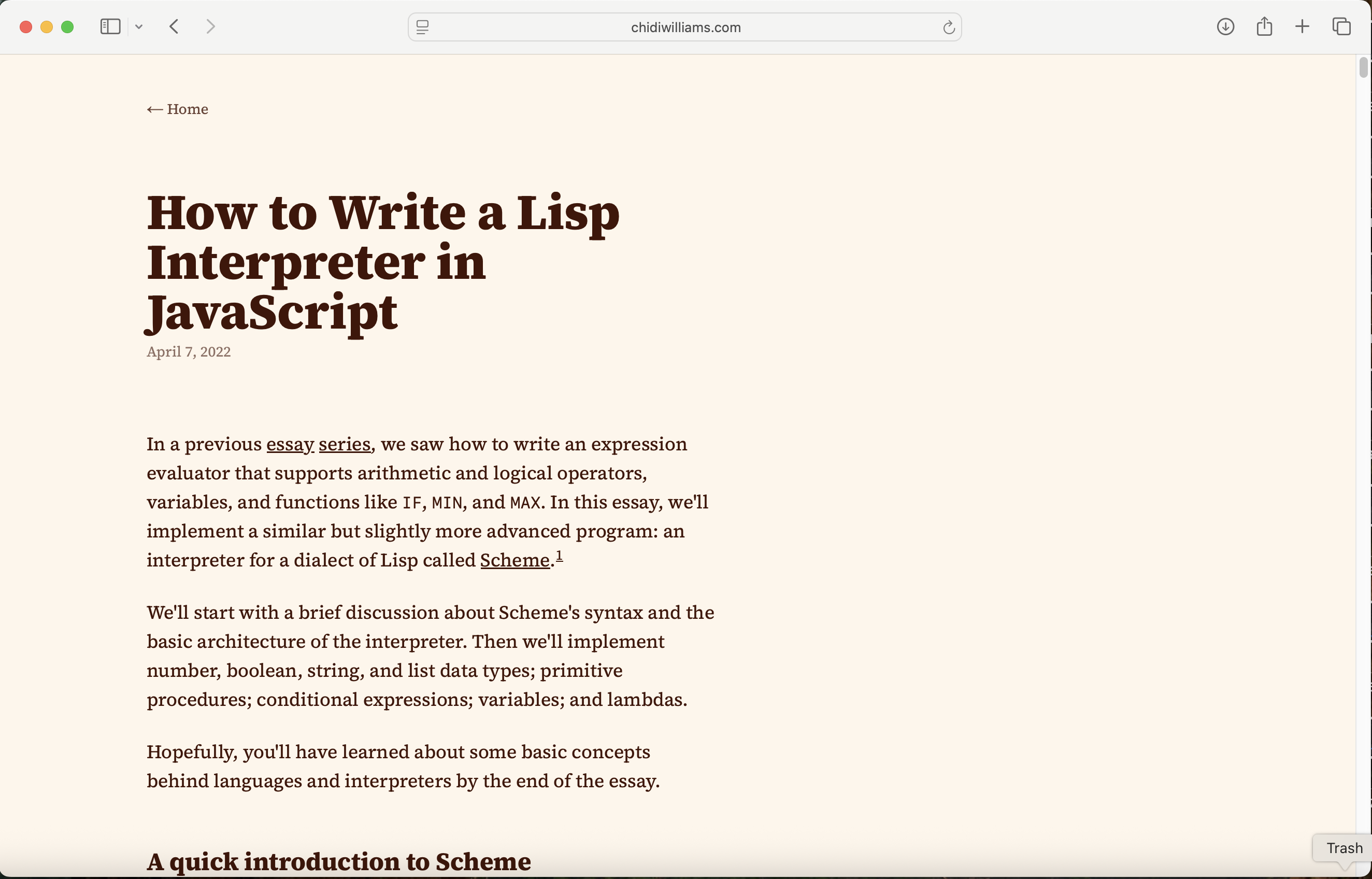Follow the Scheme hyperlink
The image size is (1372, 879).
pyautogui.click(x=513, y=560)
